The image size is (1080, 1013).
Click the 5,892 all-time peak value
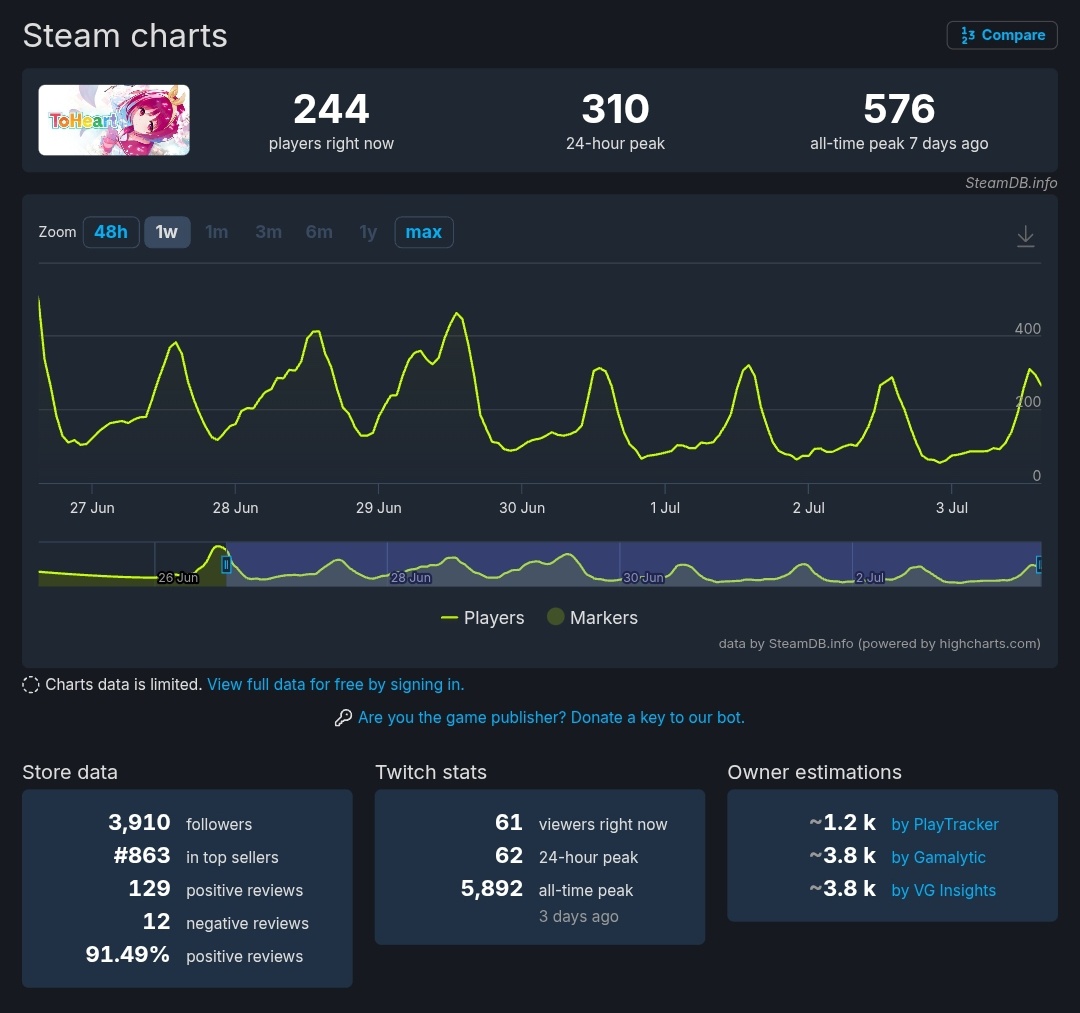pos(492,888)
